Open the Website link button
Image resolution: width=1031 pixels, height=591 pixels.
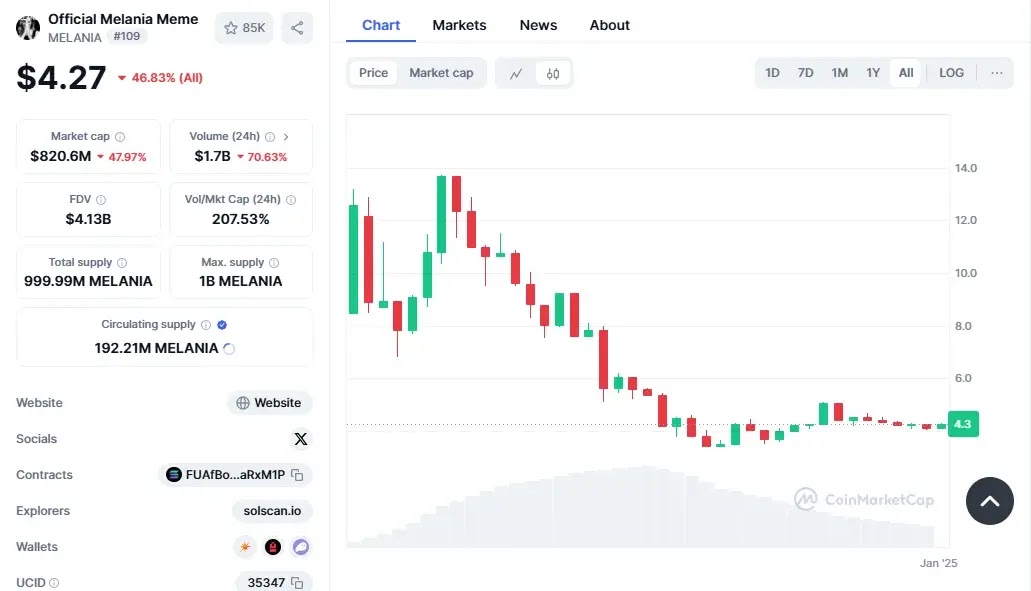coord(269,403)
